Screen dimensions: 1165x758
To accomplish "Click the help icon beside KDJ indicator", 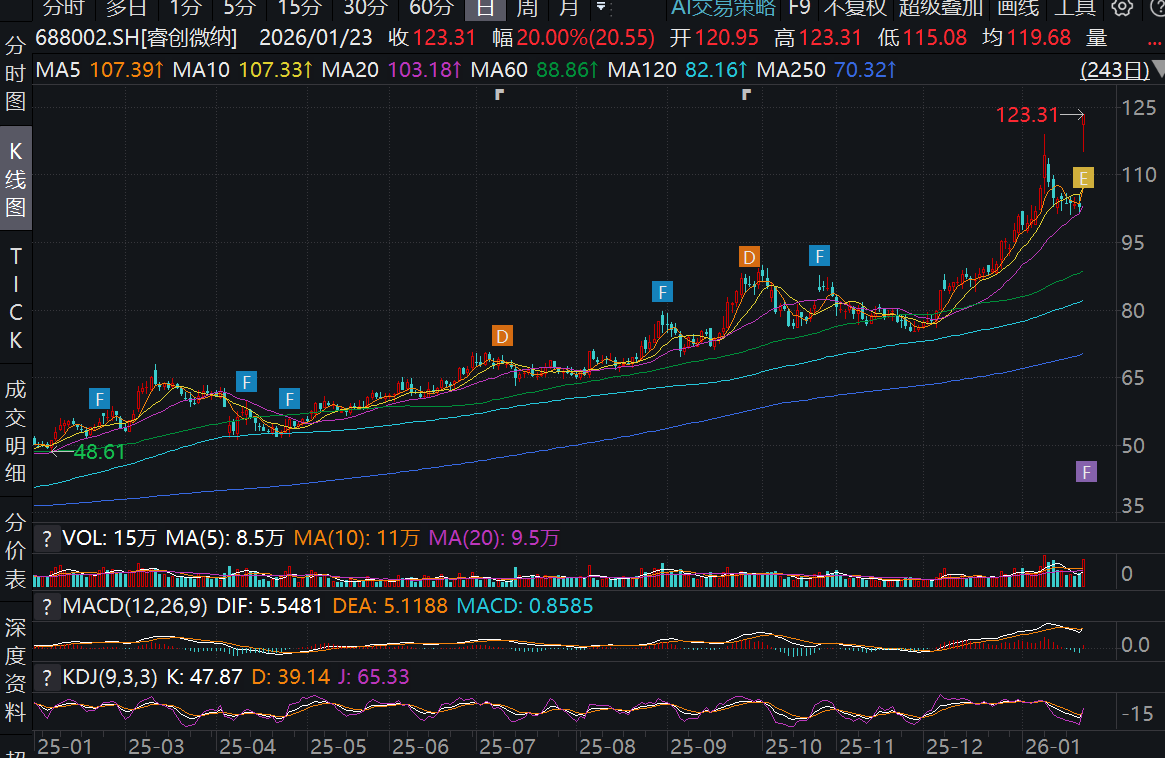I will [x=47, y=677].
